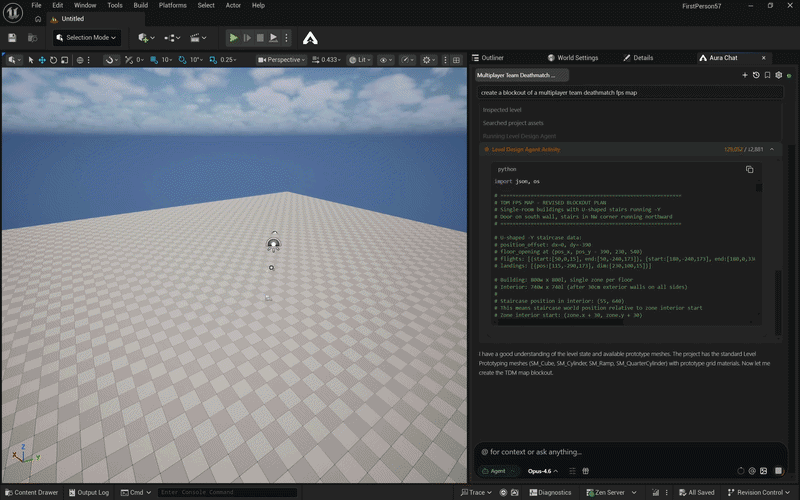The image size is (800, 500).
Task: Toggle scale snapping in viewport toolbar
Action: click(212, 59)
